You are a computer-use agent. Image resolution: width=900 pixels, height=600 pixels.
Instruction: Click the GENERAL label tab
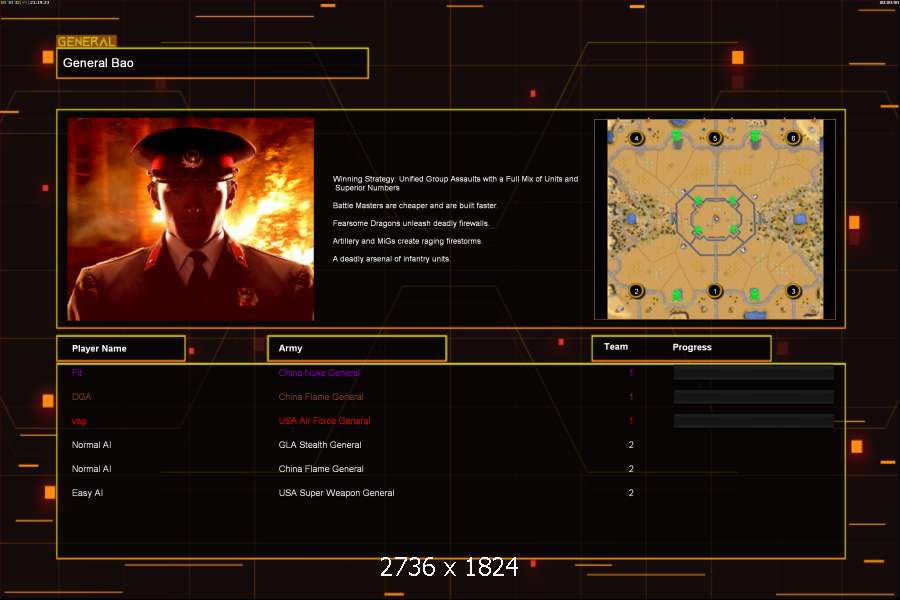87,41
